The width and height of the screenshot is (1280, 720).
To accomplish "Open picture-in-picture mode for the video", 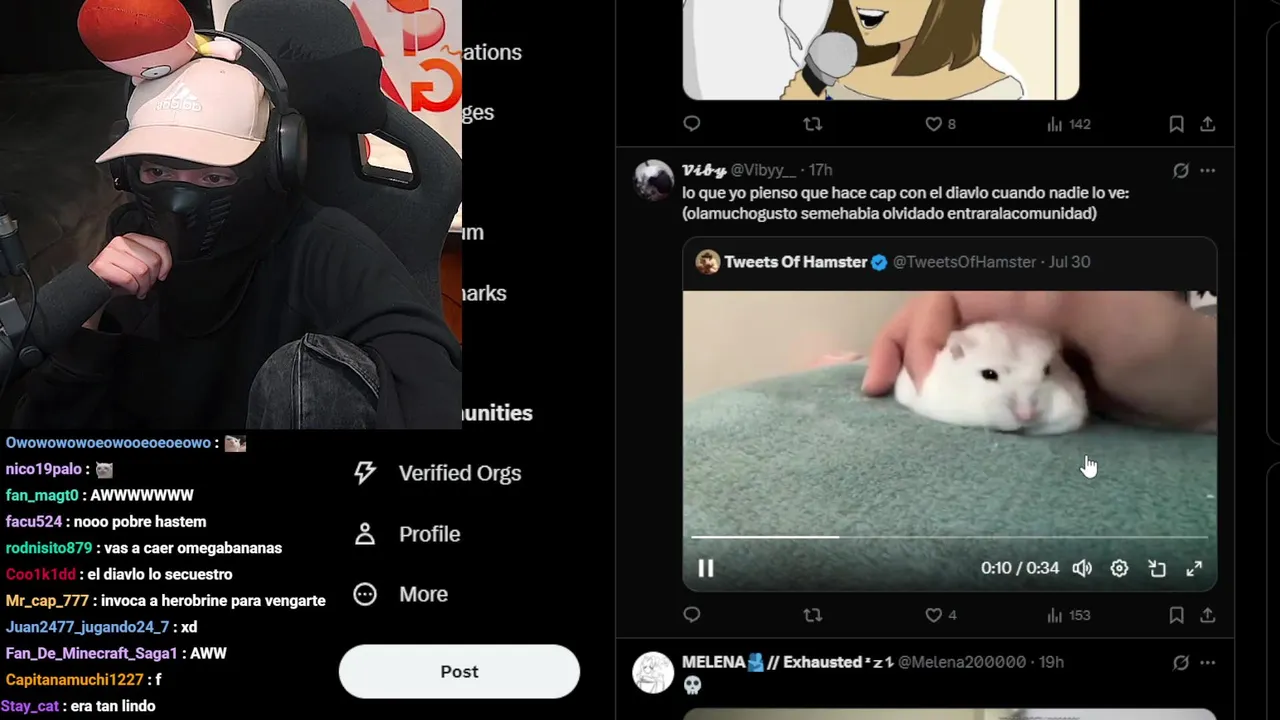I will coord(1157,568).
